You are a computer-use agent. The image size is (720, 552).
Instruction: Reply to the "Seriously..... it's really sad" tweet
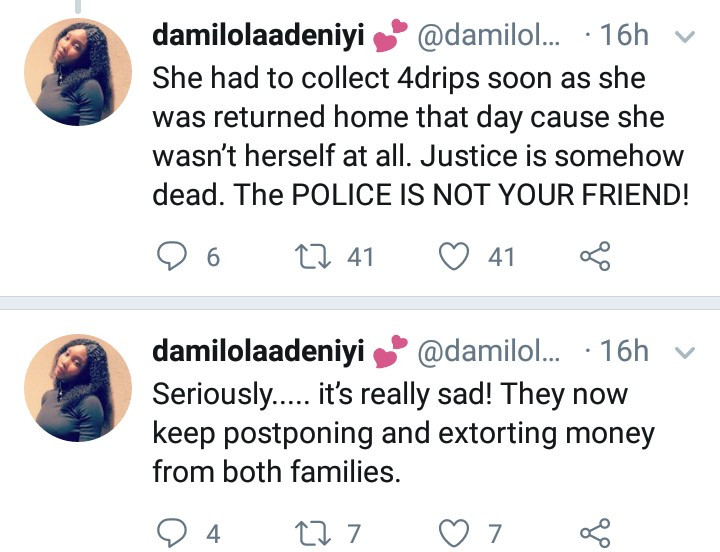tap(172, 533)
